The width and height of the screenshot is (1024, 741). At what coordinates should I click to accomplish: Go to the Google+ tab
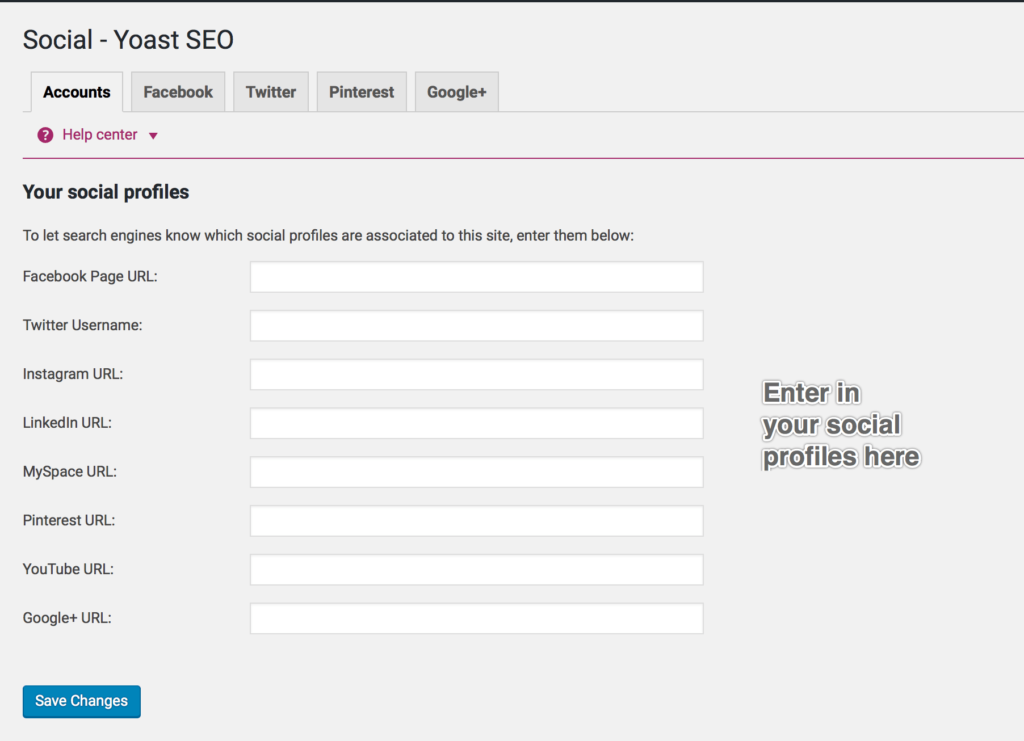pos(456,92)
